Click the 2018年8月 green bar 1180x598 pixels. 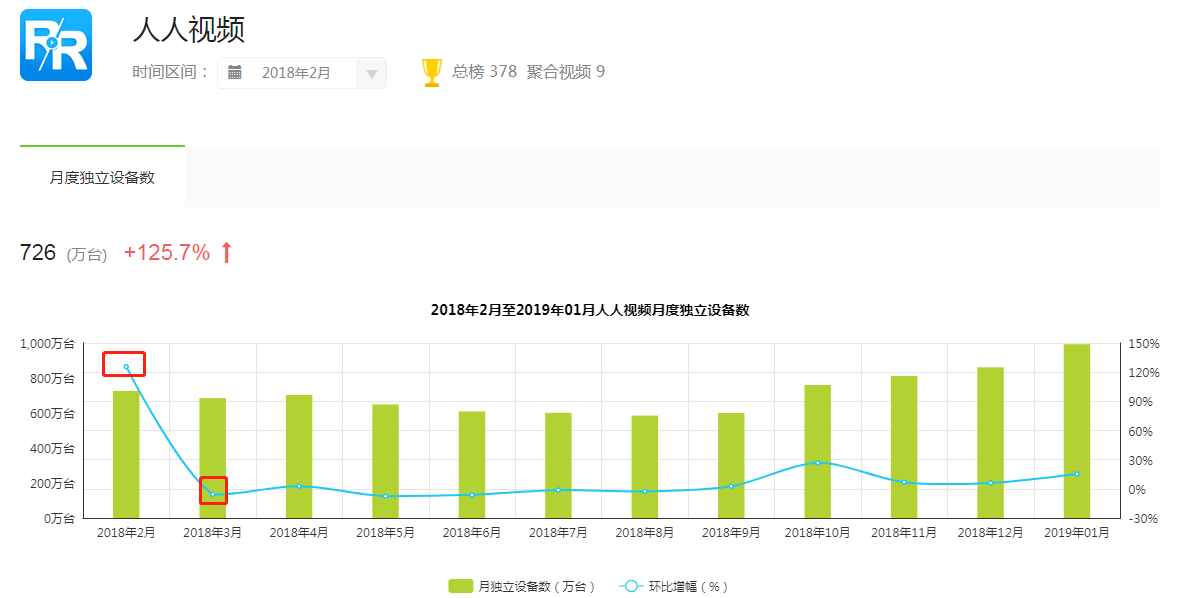click(x=644, y=466)
